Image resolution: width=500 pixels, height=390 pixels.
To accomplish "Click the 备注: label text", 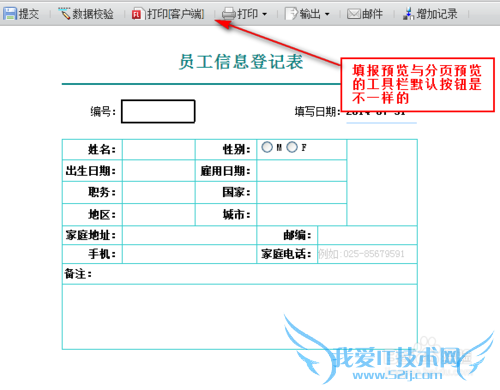I will click(x=78, y=274).
